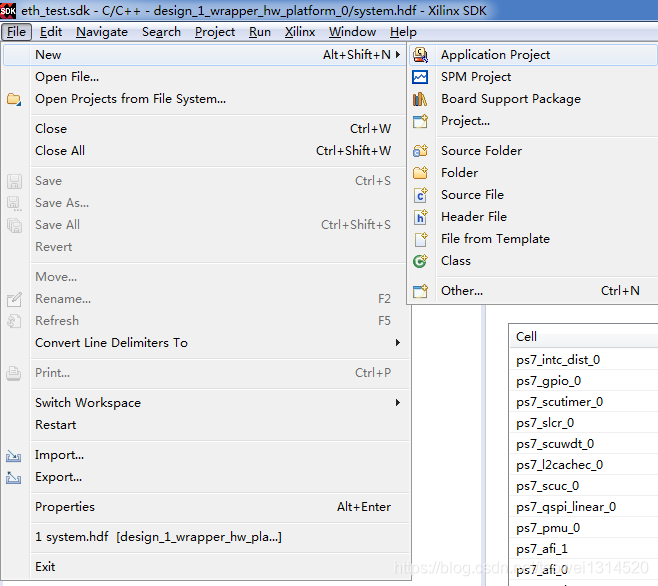
Task: Click the Cell column header
Action: (584, 337)
